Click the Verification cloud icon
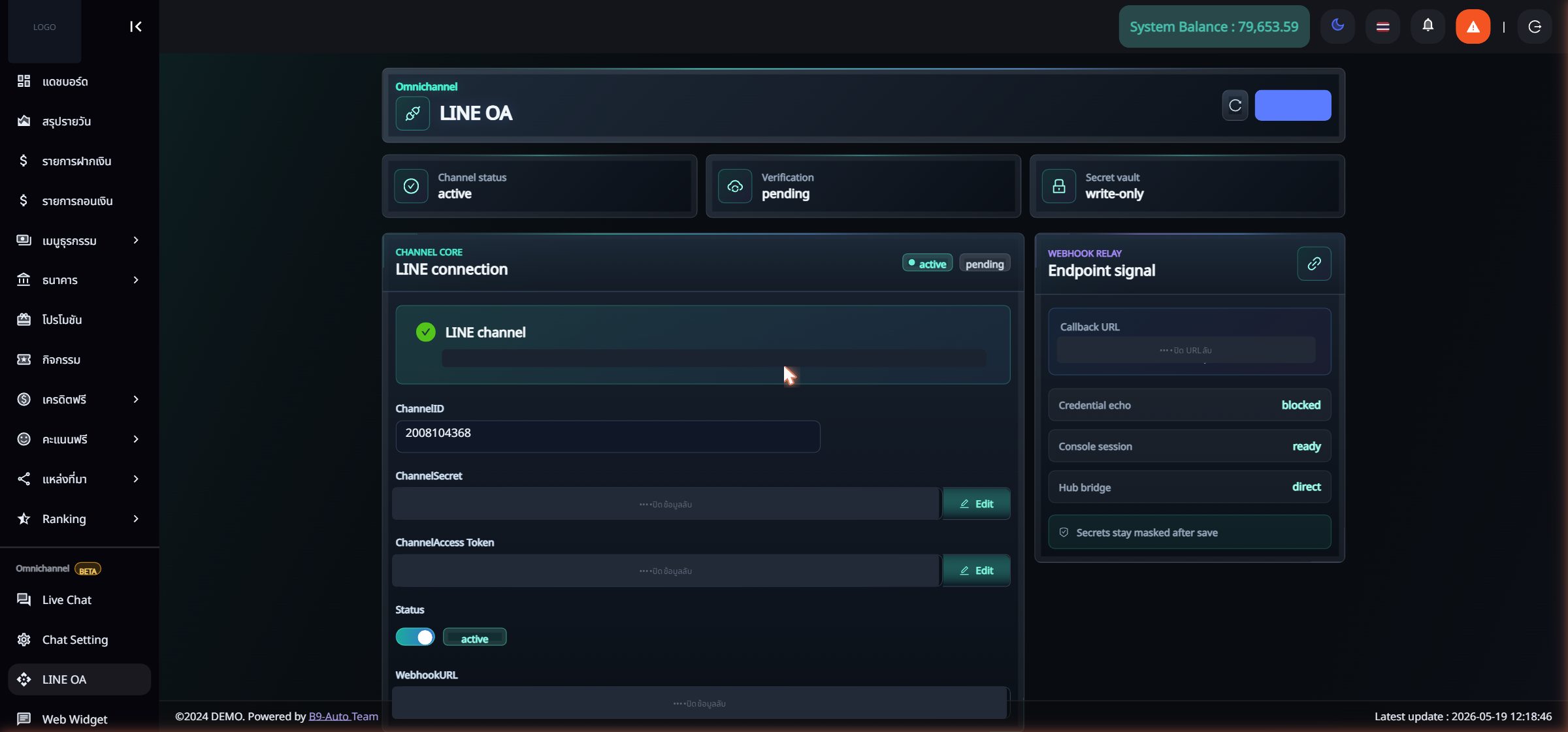The width and height of the screenshot is (1568, 732). point(735,186)
